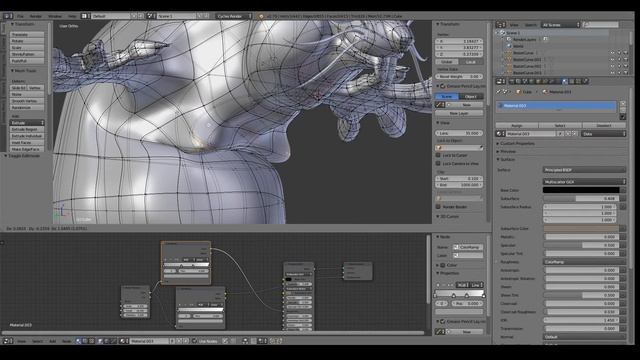Toggle the Use Nodes checkbox
640x360 pixels.
tap(195, 341)
